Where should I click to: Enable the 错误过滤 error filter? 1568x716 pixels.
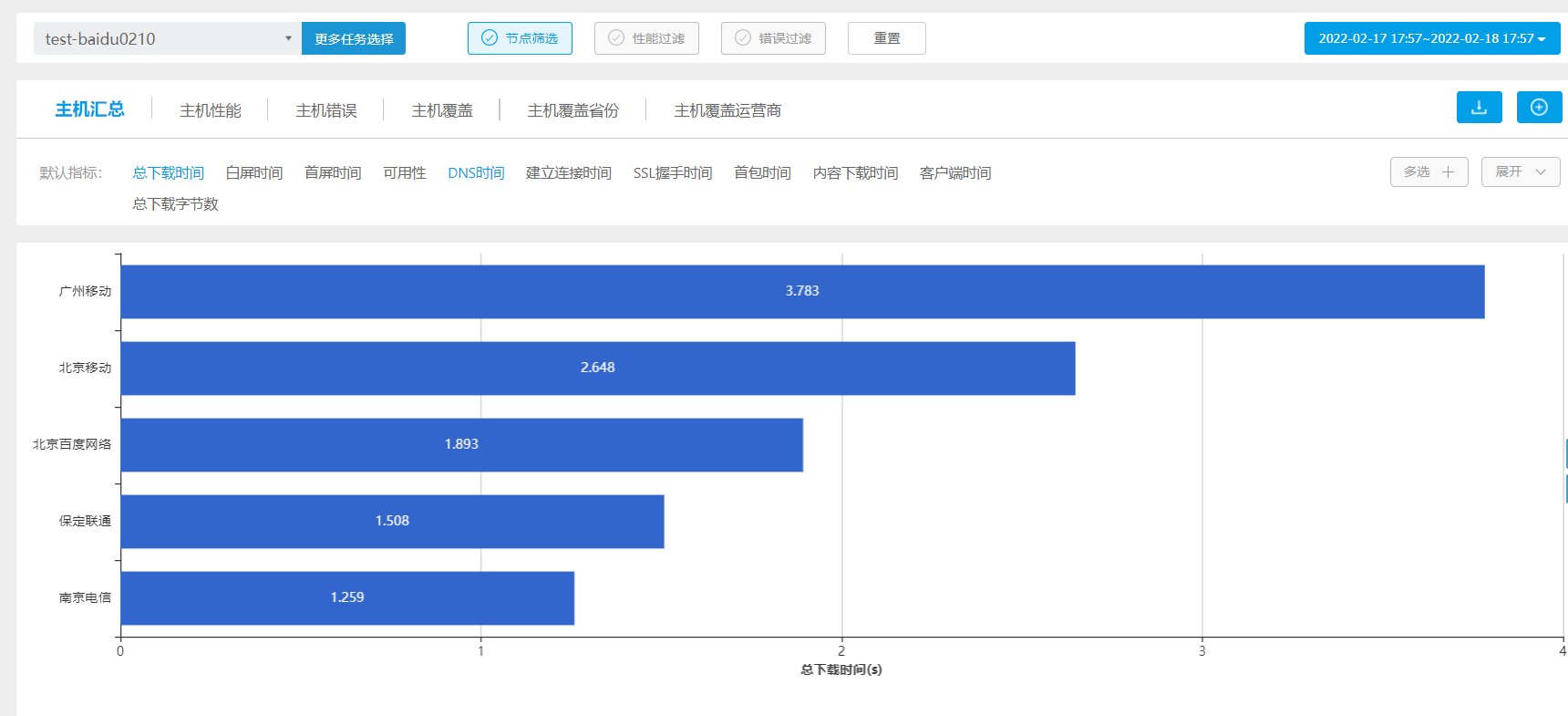point(773,38)
